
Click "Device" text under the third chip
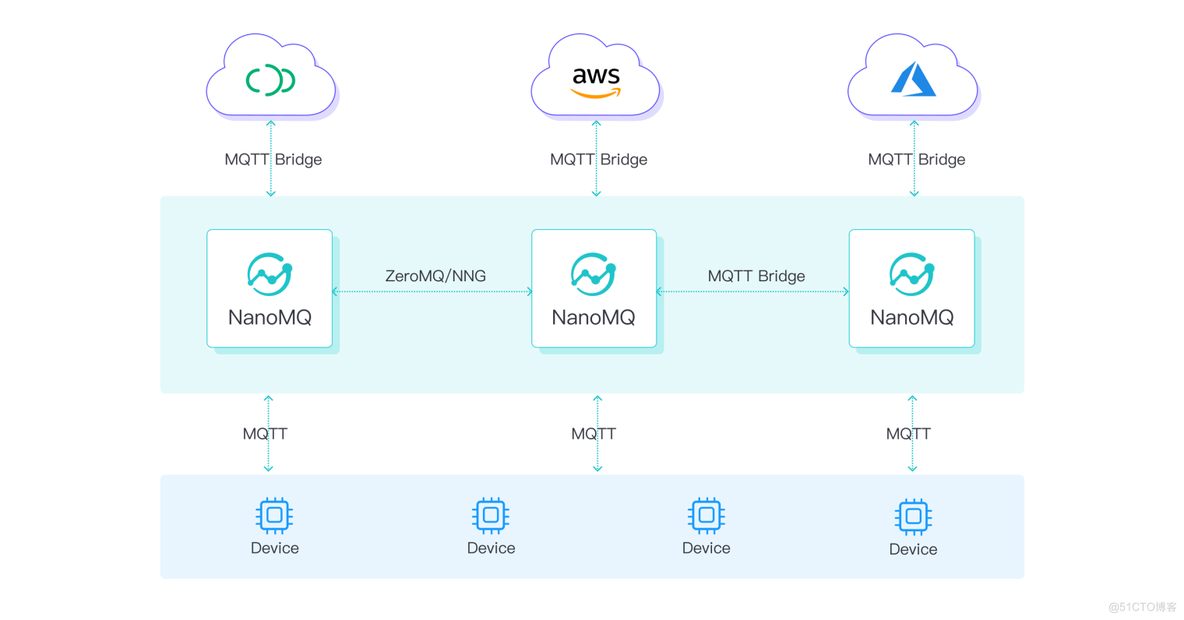click(706, 548)
